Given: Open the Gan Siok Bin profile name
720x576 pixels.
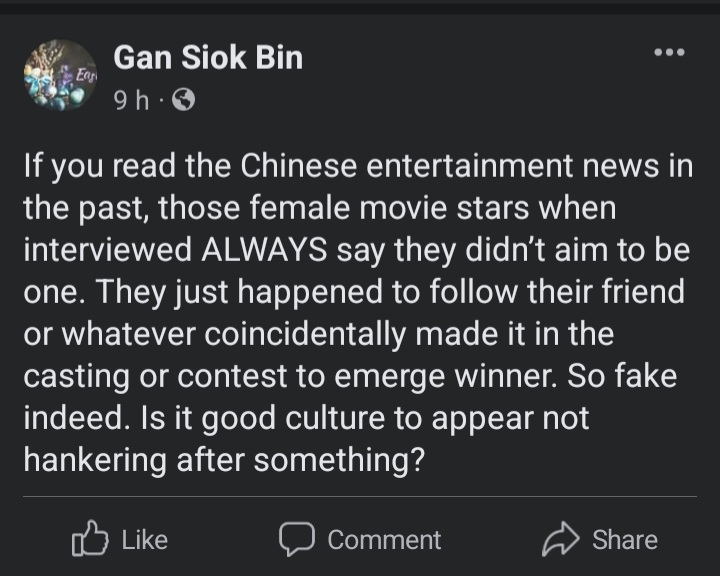Looking at the screenshot, I should point(208,58).
